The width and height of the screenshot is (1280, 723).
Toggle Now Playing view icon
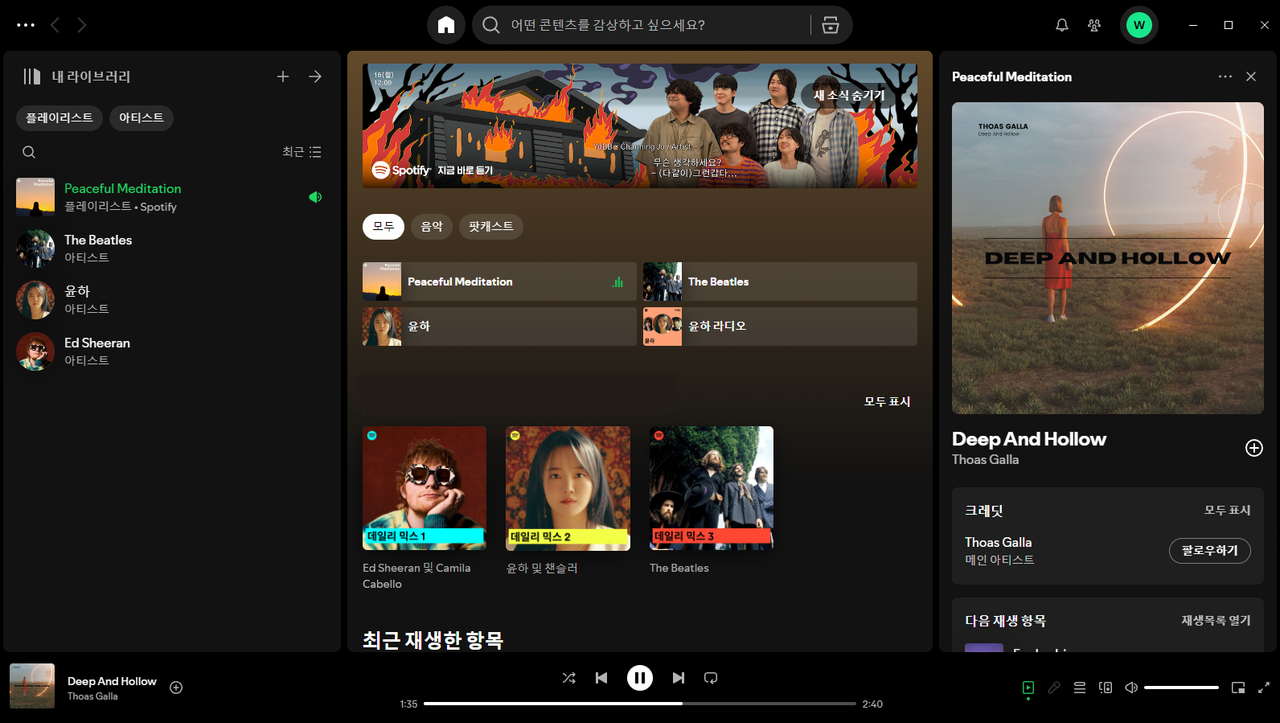coord(1028,688)
